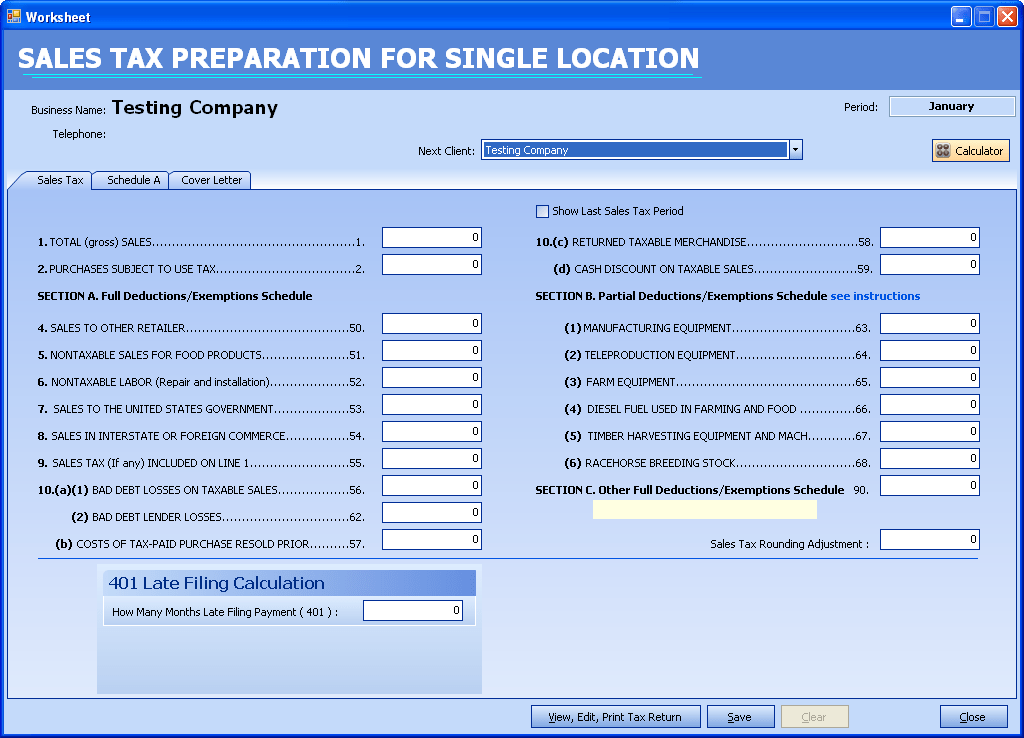Focus Sales Tax Rounding Adjustment field
Image resolution: width=1024 pixels, height=738 pixels.
coord(930,539)
